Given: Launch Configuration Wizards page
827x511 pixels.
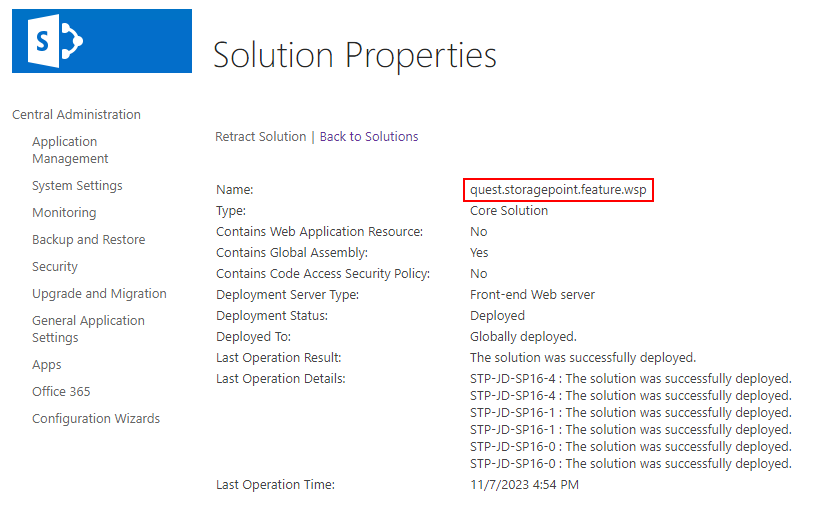Looking at the screenshot, I should [x=96, y=419].
